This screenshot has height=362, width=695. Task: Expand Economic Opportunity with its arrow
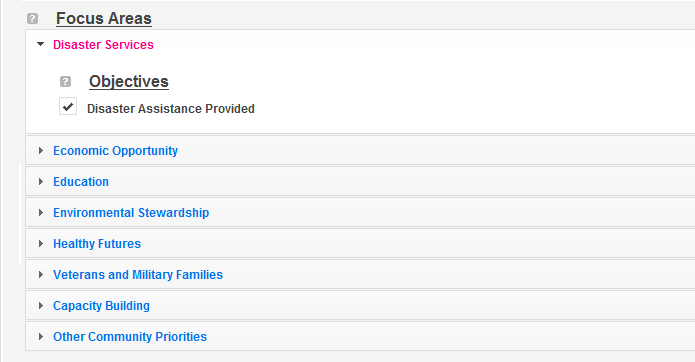(x=41, y=151)
